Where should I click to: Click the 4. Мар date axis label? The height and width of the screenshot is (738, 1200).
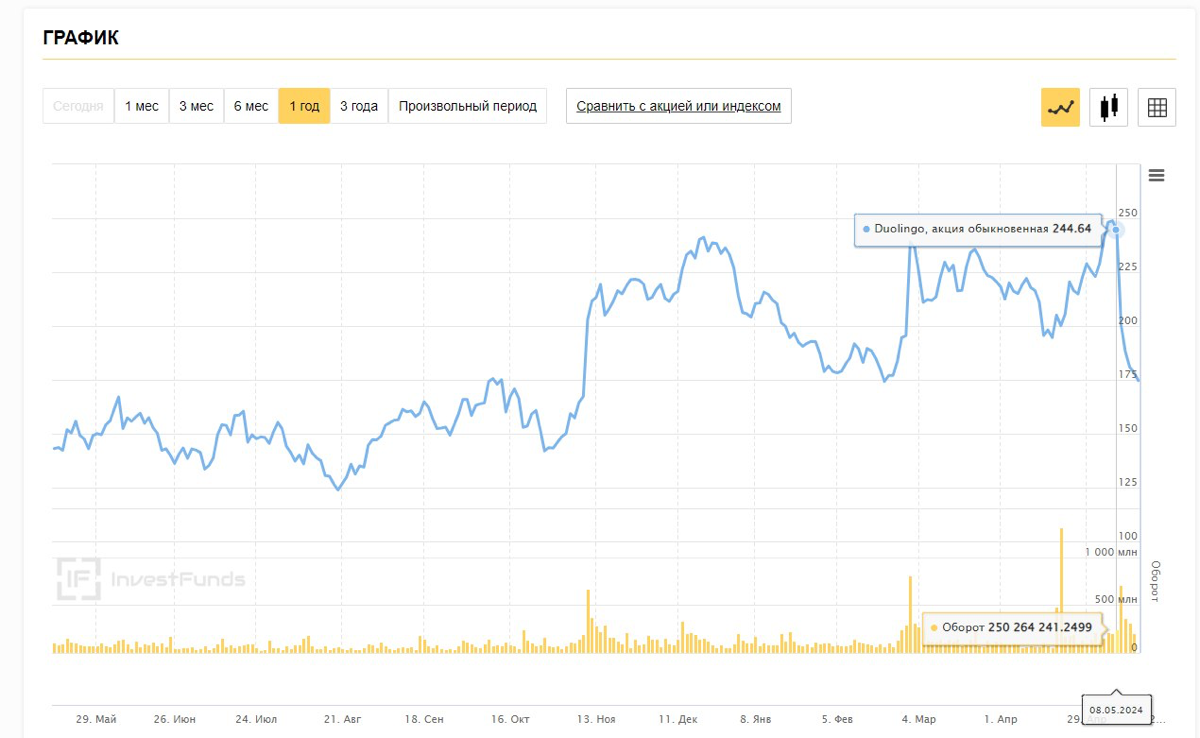[918, 719]
